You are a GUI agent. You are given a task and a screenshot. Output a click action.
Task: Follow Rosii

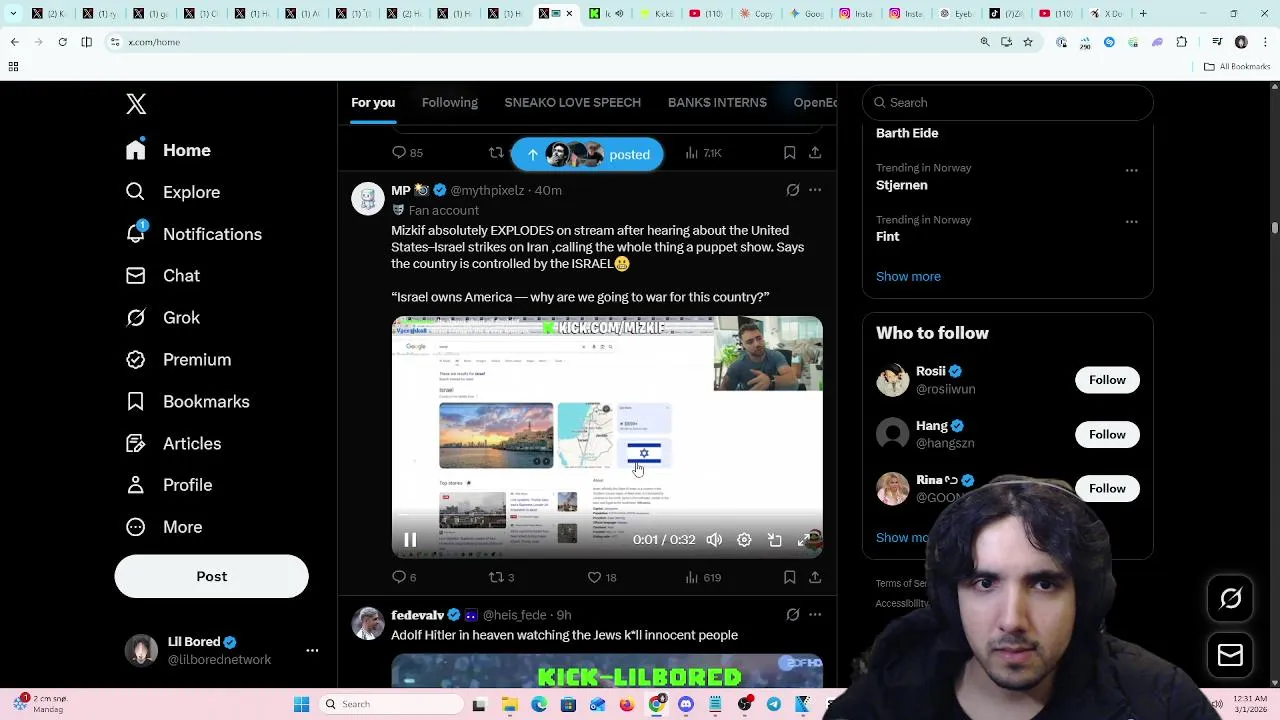(x=1107, y=380)
